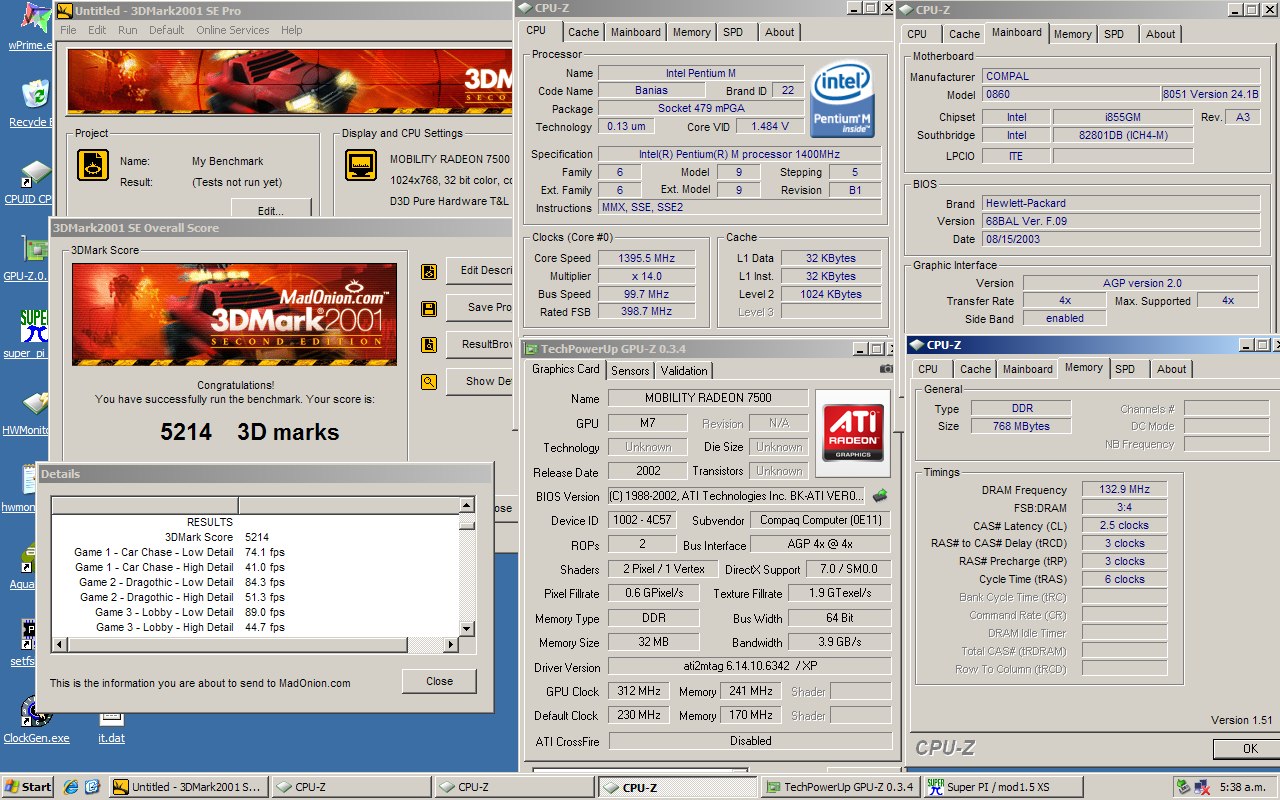Click the Details list scroll-down arrow
1280x800 pixels.
pyautogui.click(x=466, y=628)
